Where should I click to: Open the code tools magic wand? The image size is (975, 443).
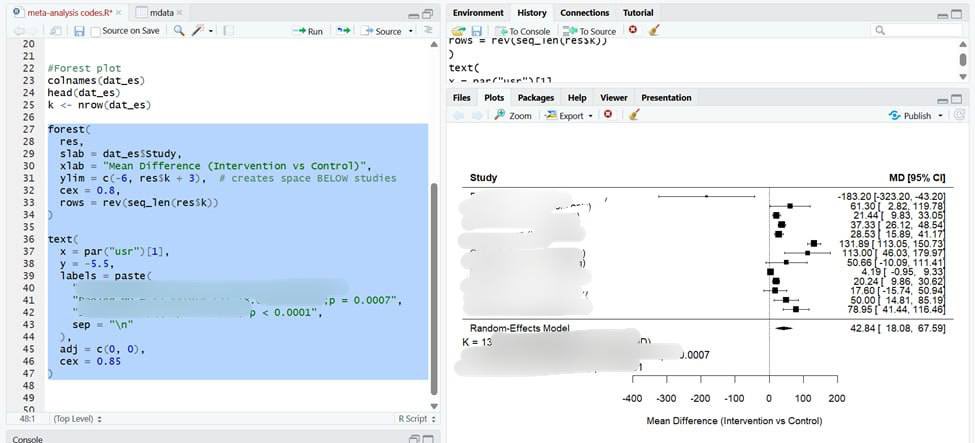[x=198, y=30]
